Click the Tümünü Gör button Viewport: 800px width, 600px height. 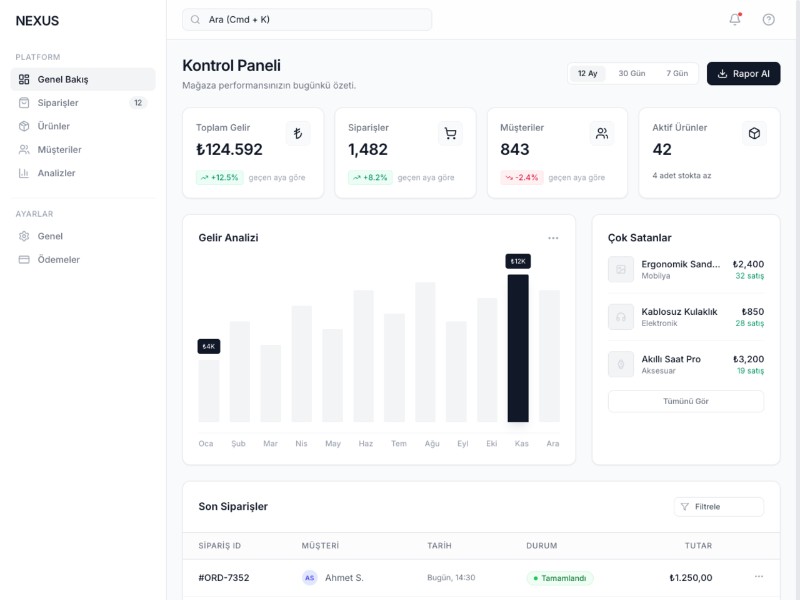(686, 401)
